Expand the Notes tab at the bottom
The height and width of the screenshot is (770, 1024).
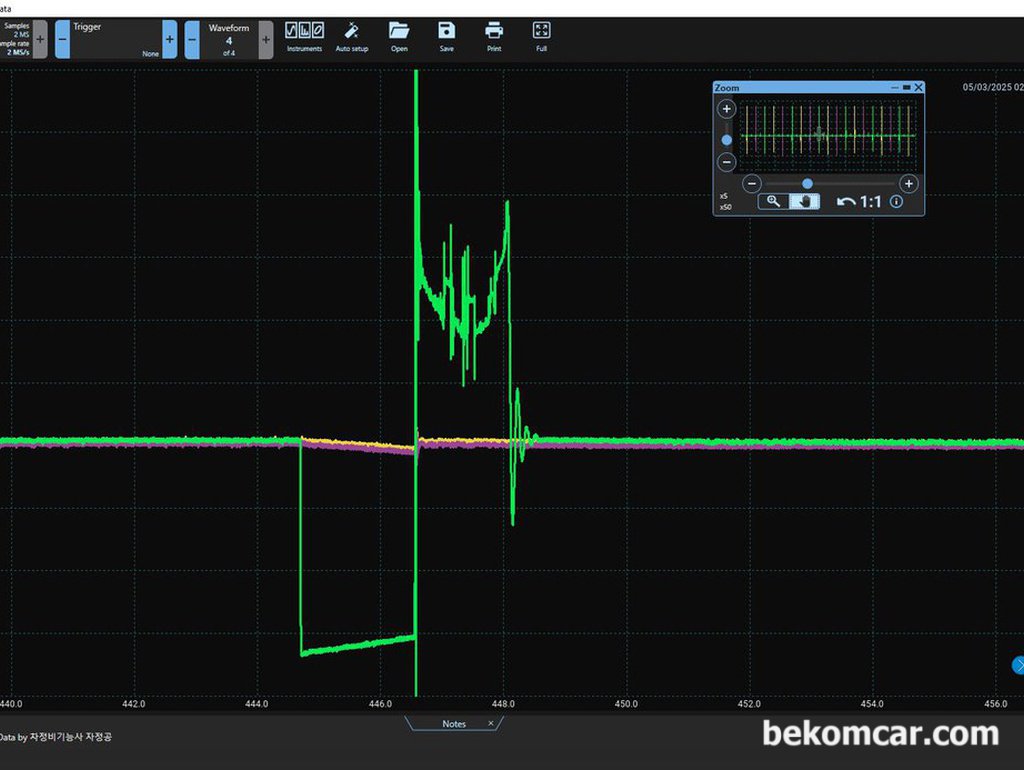point(453,723)
